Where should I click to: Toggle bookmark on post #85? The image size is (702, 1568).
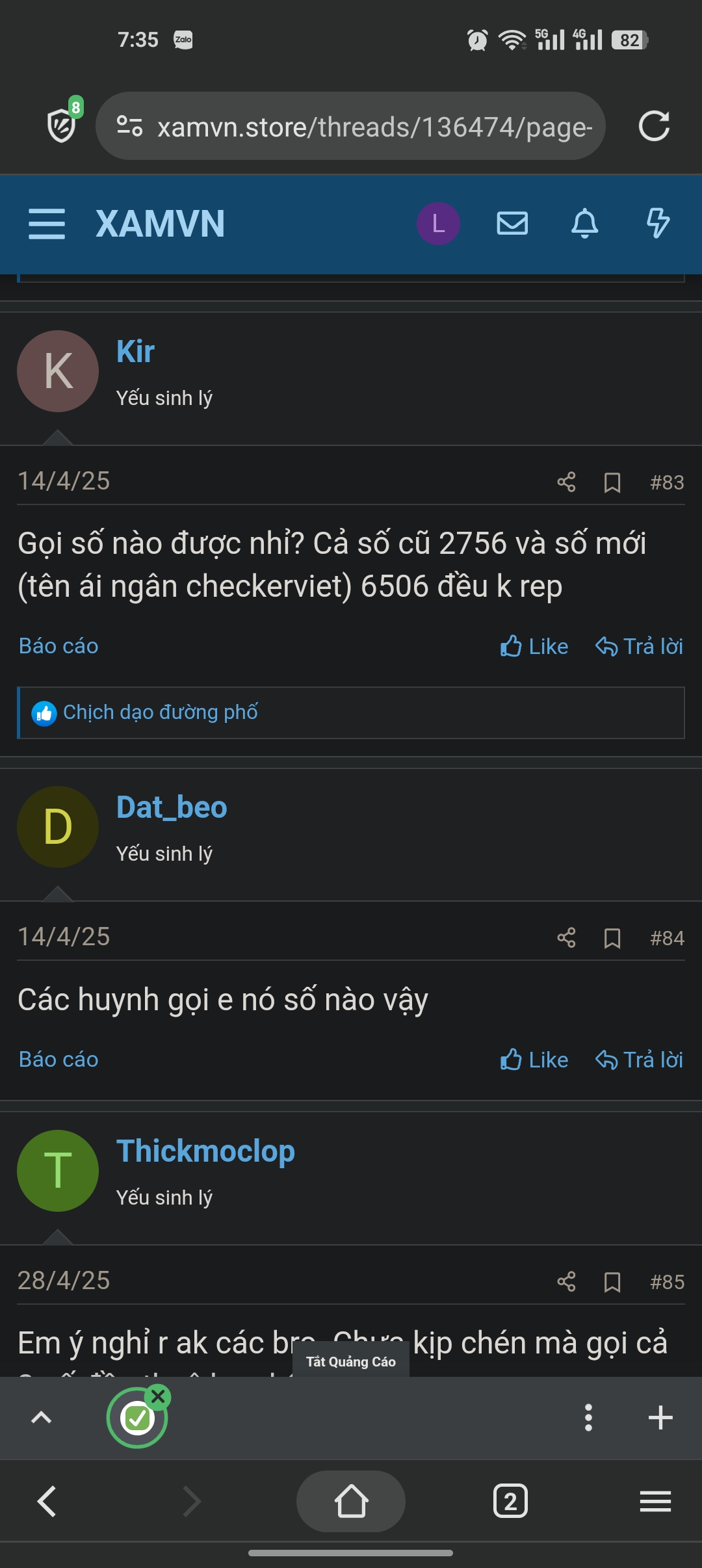(612, 1282)
